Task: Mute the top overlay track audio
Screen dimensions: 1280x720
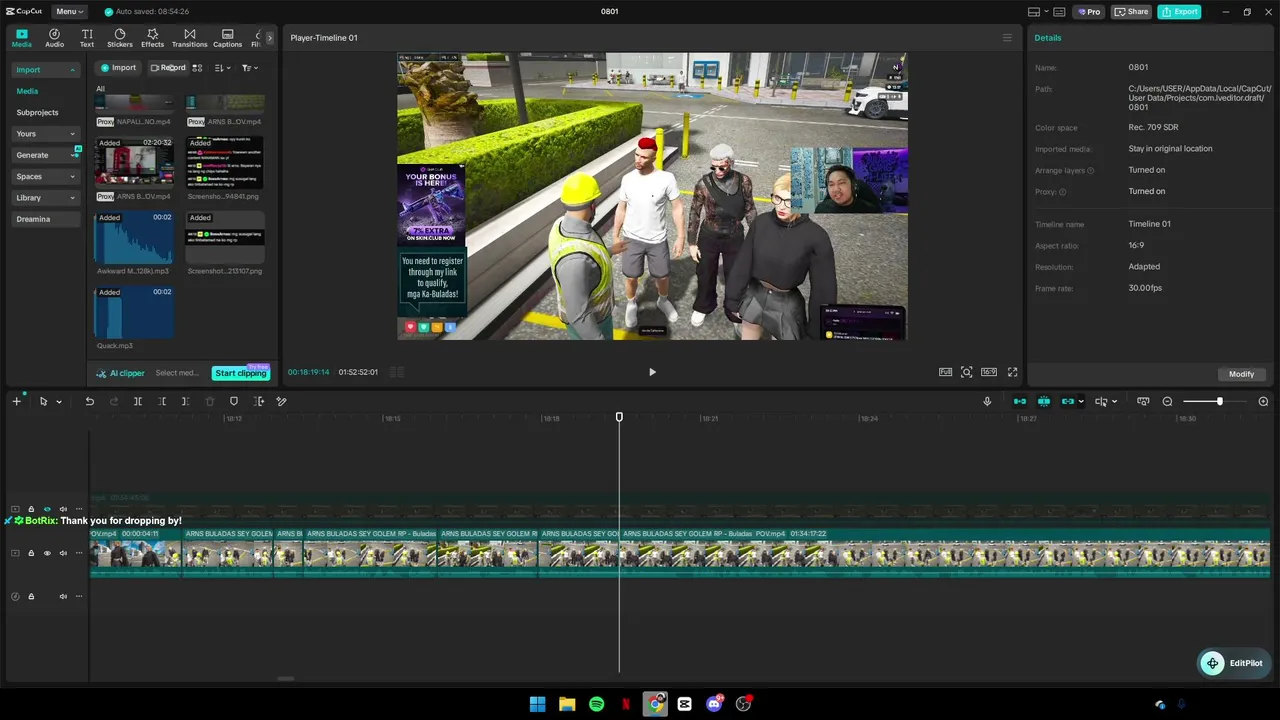Action: pos(63,509)
